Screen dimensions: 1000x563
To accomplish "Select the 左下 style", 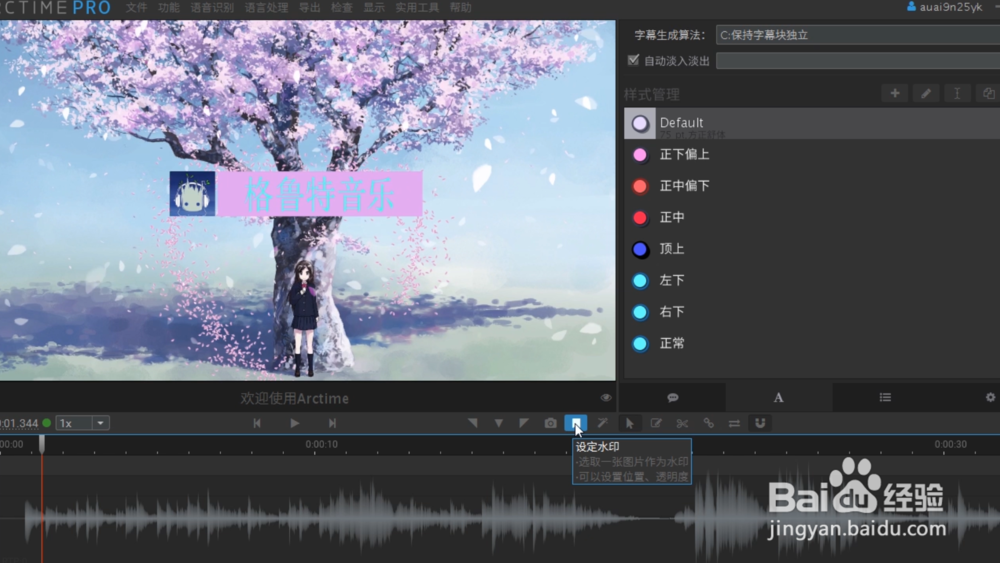I will click(672, 281).
